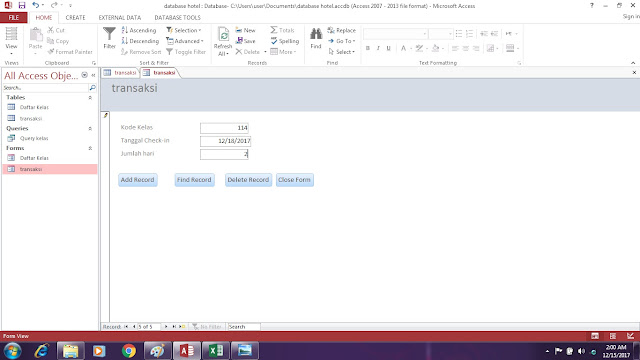Open the FILE tab
Screen dimensions: 640x360
[x=14, y=18]
